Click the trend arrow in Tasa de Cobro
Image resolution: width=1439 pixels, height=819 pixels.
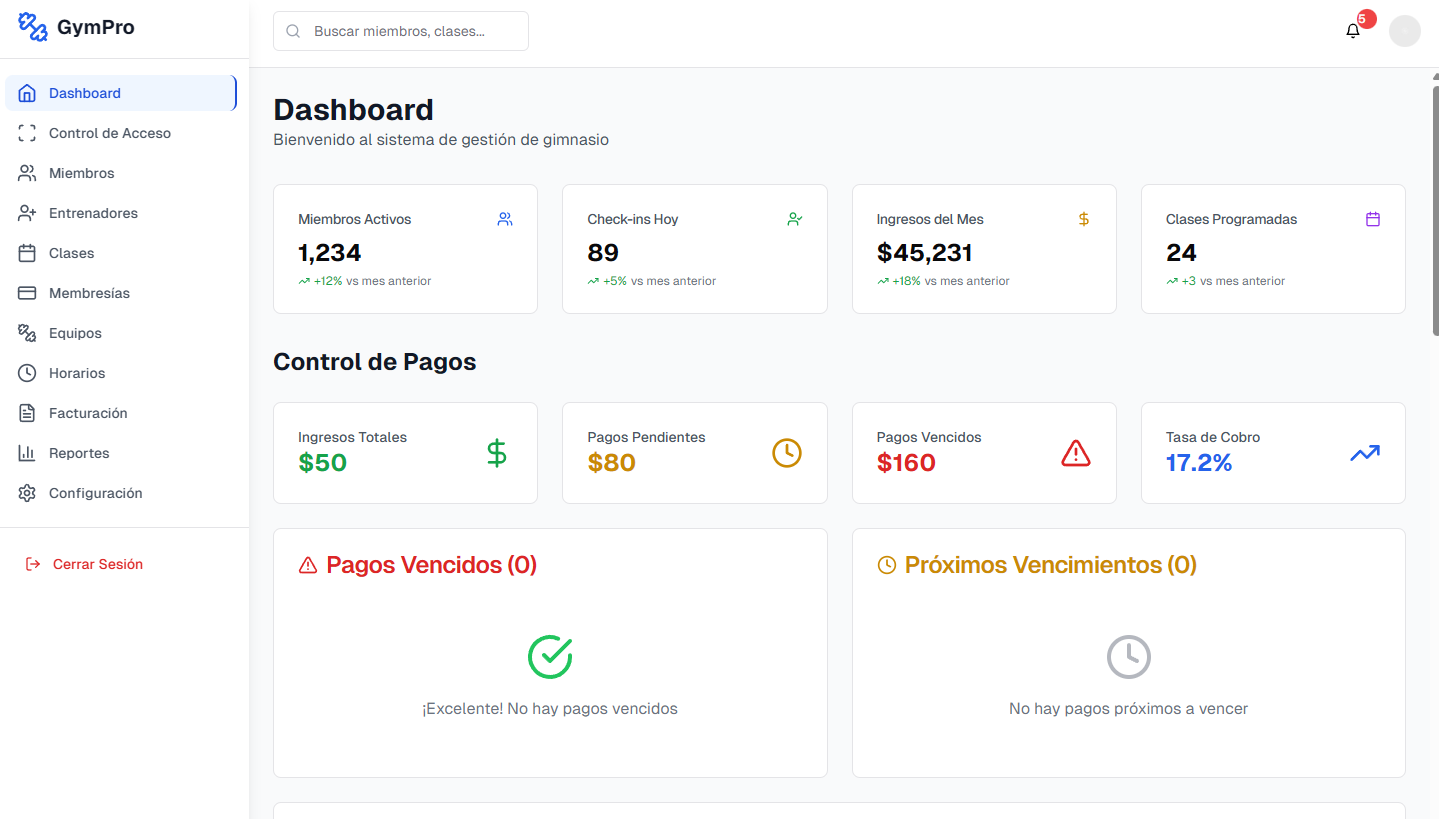[x=1364, y=453]
